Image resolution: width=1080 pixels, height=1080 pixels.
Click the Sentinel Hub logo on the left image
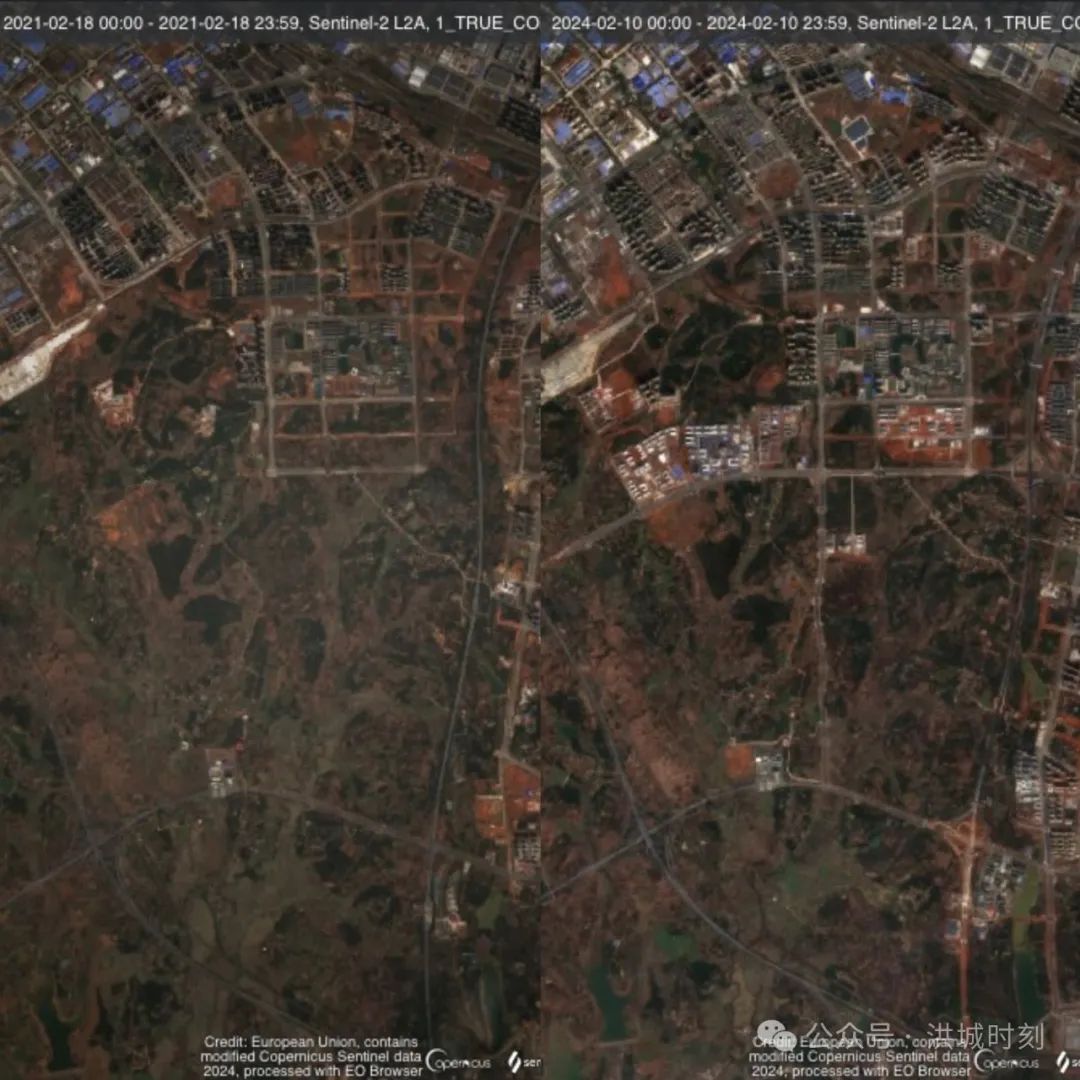524,1061
